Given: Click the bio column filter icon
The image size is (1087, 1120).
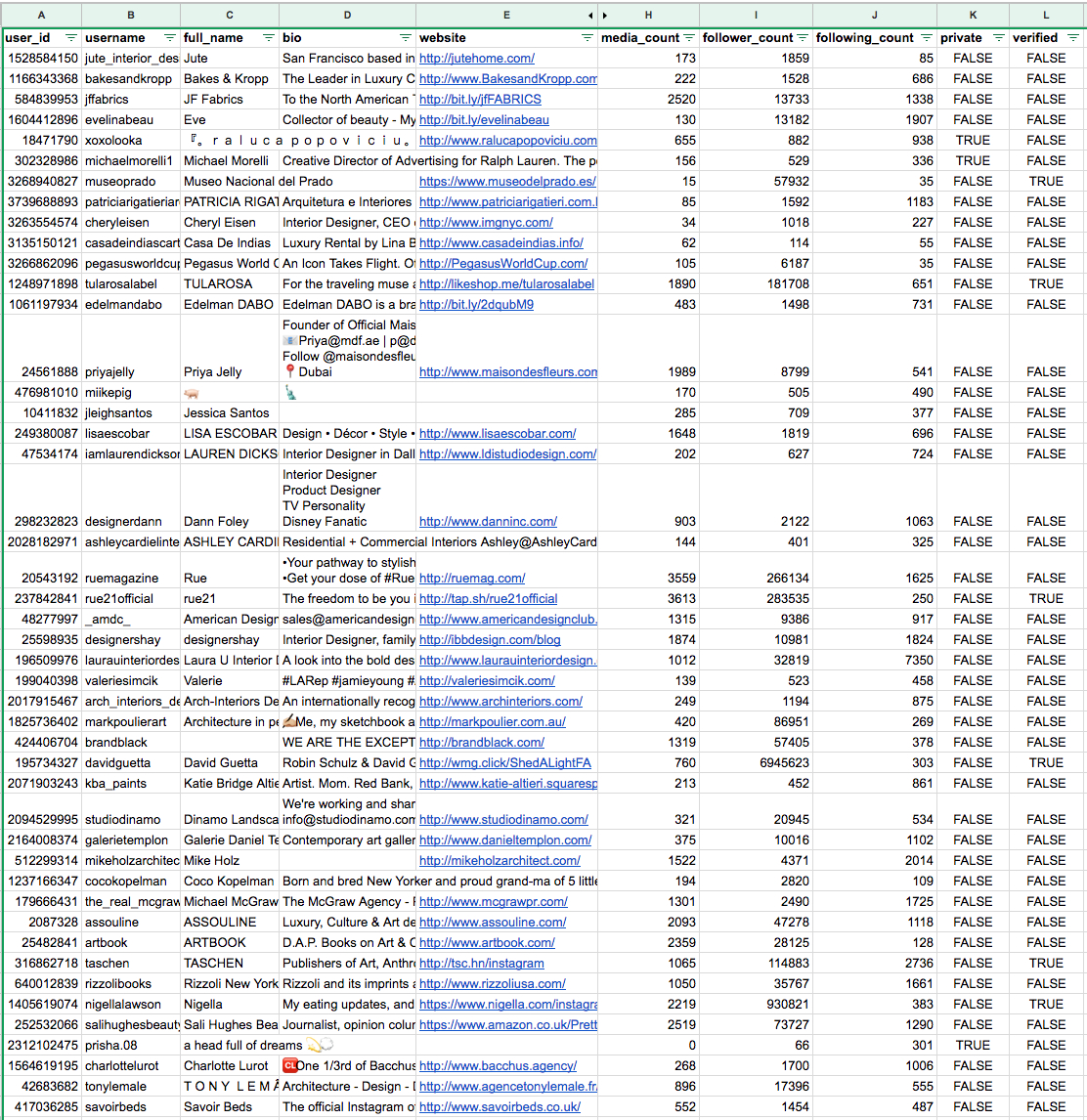Looking at the screenshot, I should coord(405,38).
